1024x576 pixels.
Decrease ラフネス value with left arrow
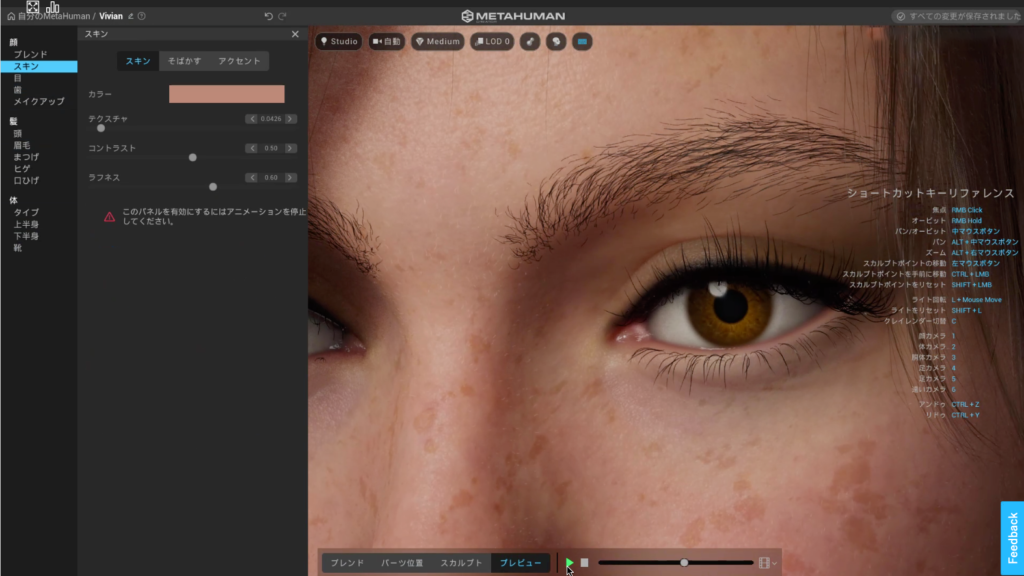(x=251, y=178)
